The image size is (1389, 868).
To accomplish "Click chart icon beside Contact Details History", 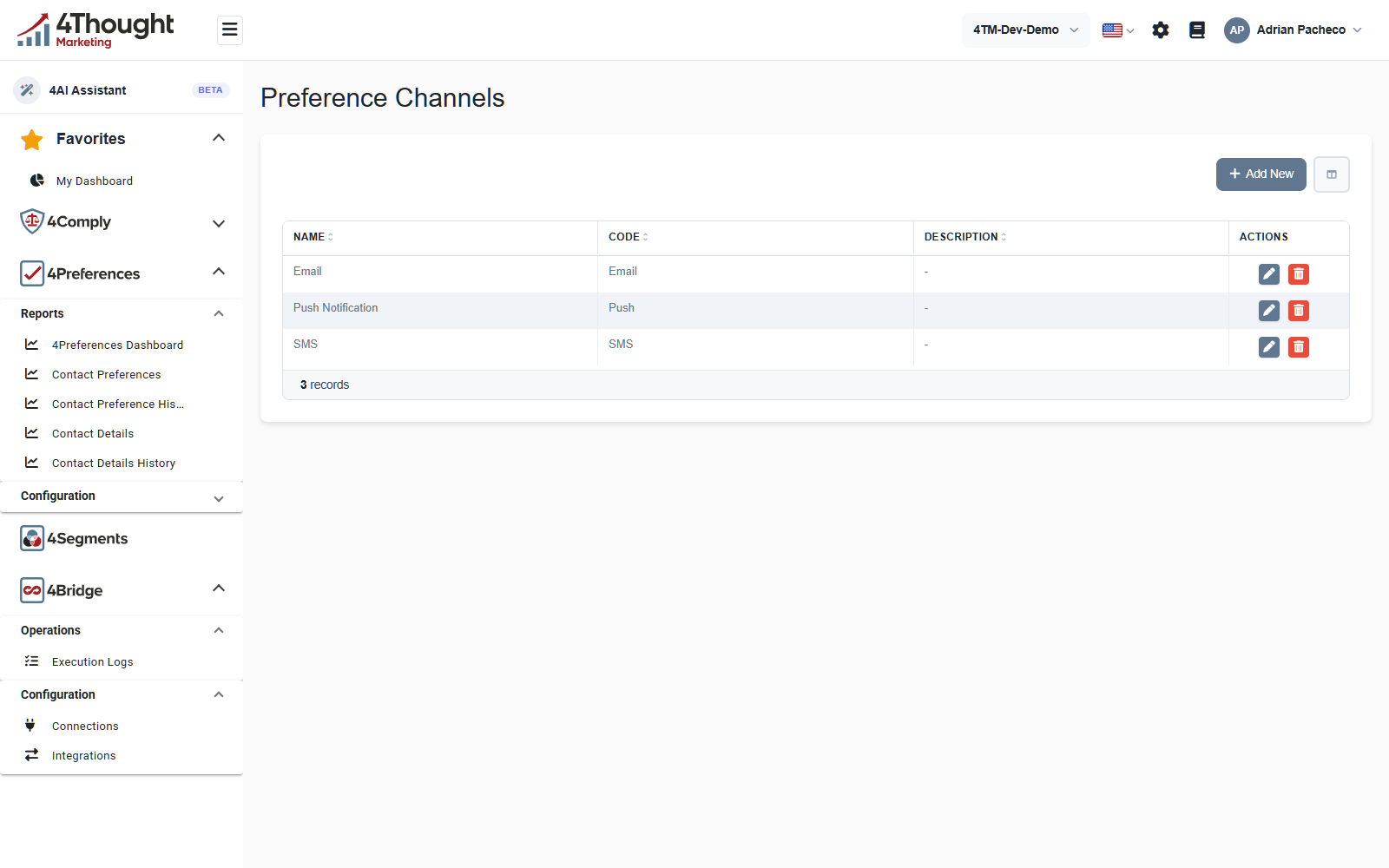I will click(x=31, y=463).
